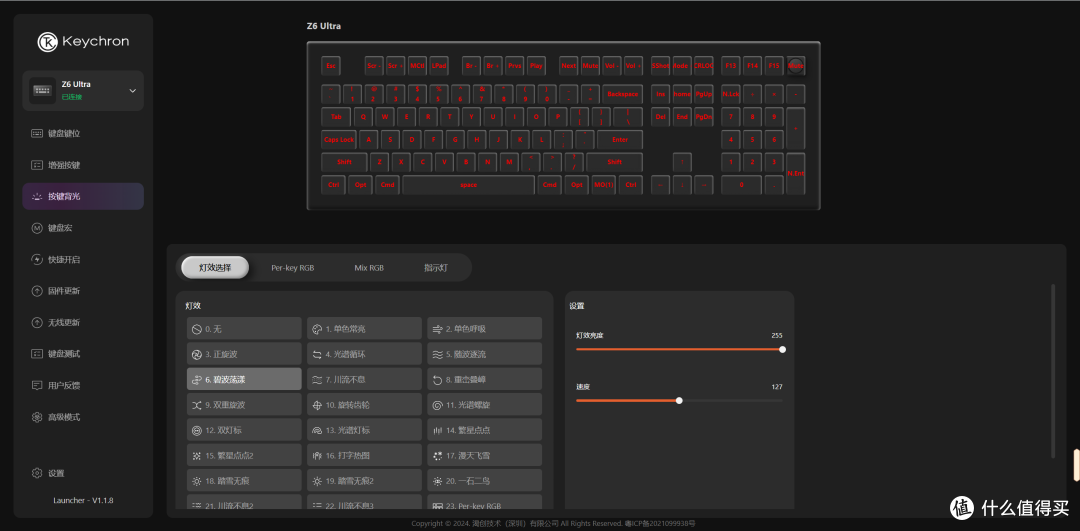Select the N.Ent numpad key
Viewport: 1080px width, 531px height.
click(x=796, y=174)
